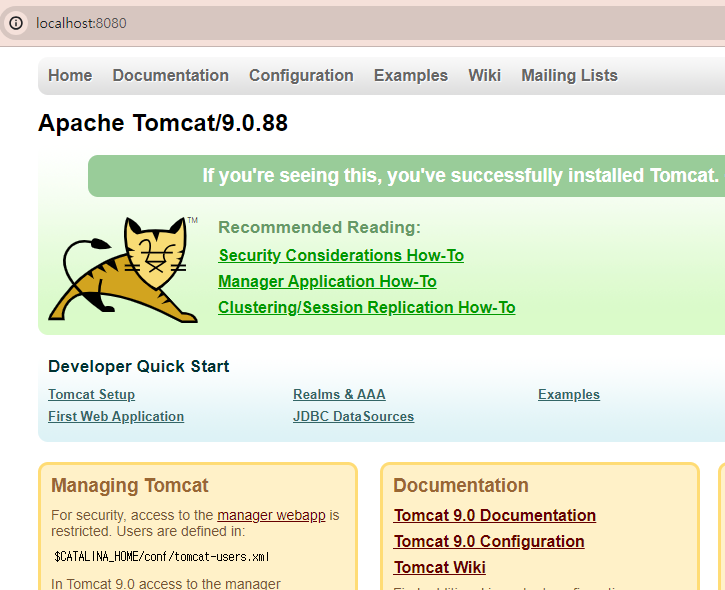This screenshot has height=590, width=725.
Task: Open Clustering/Session Replication How-To link
Action: coord(367,307)
